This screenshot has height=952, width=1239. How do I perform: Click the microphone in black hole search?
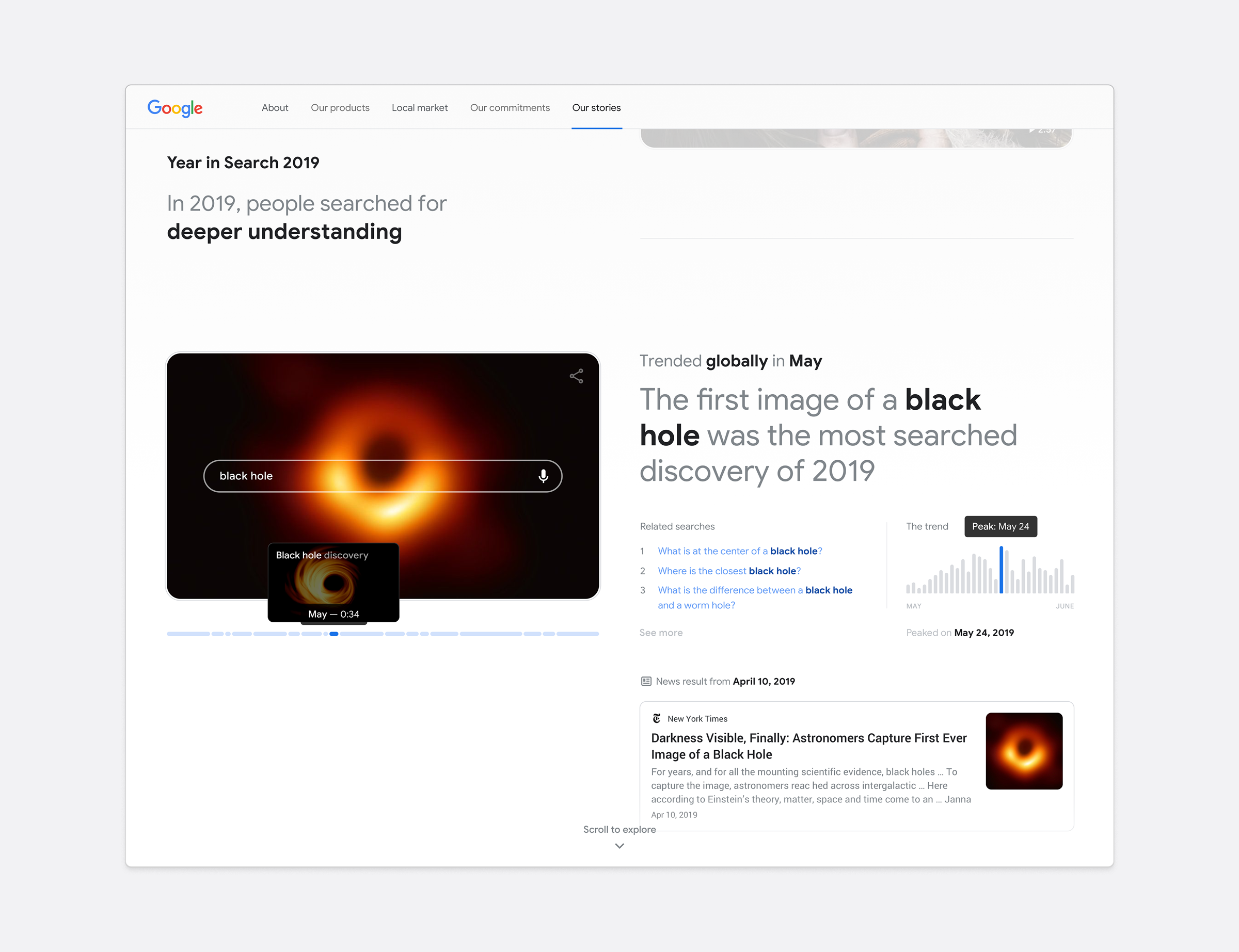[543, 476]
